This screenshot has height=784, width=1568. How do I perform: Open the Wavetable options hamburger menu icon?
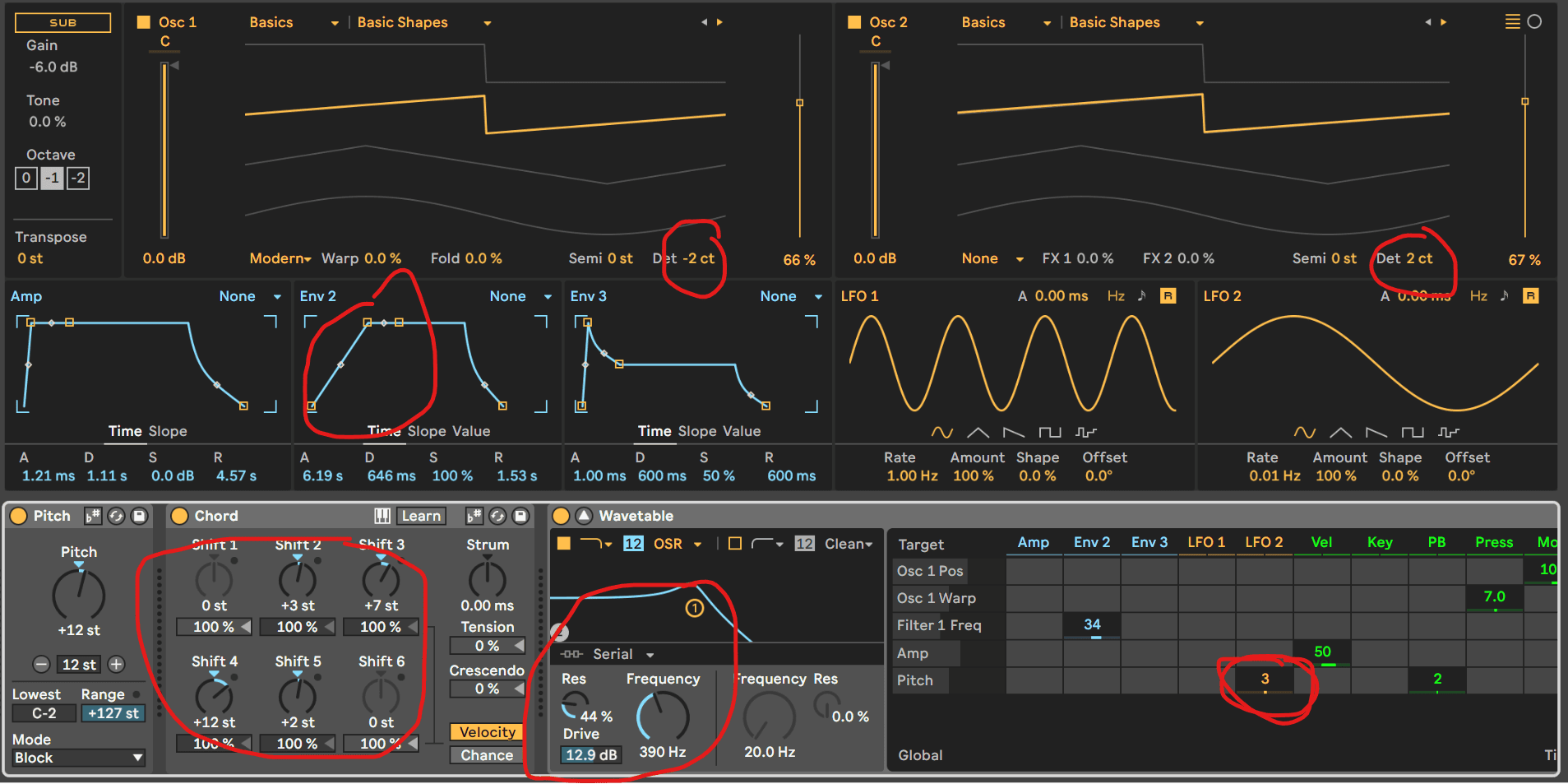coord(1513,22)
